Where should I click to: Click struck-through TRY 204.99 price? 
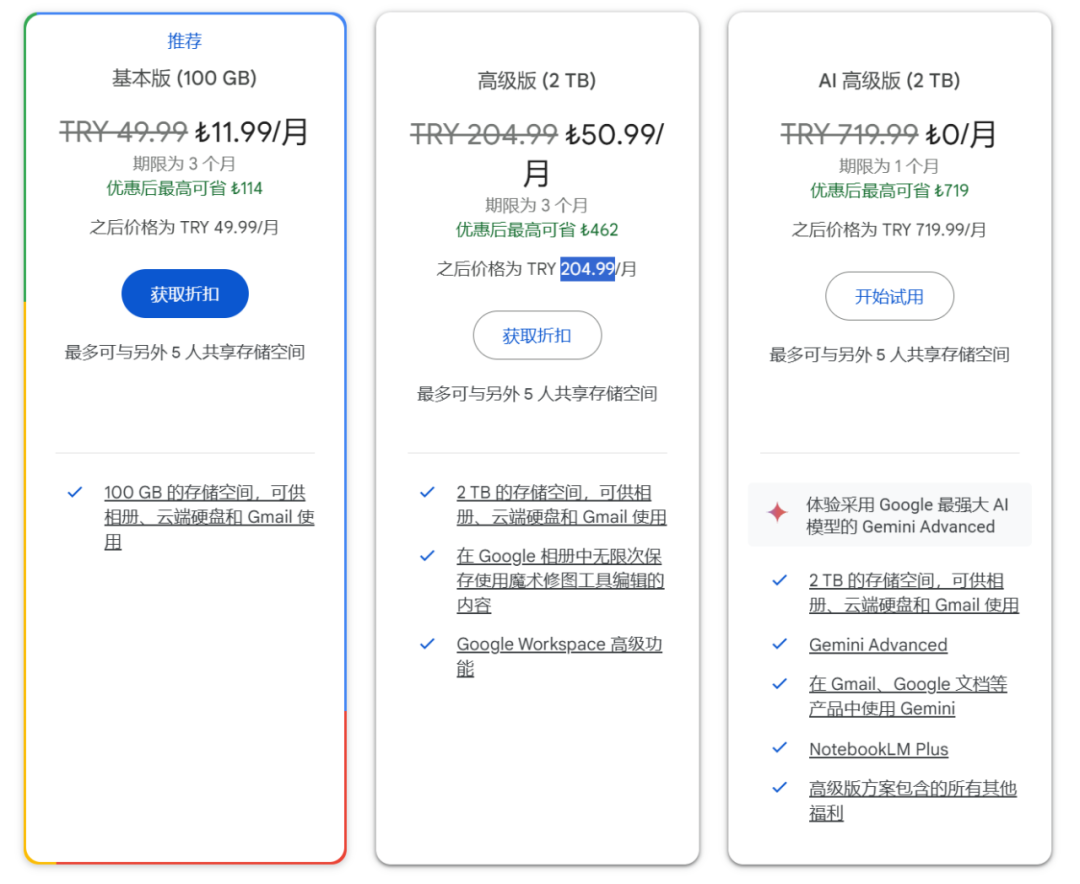(x=484, y=134)
